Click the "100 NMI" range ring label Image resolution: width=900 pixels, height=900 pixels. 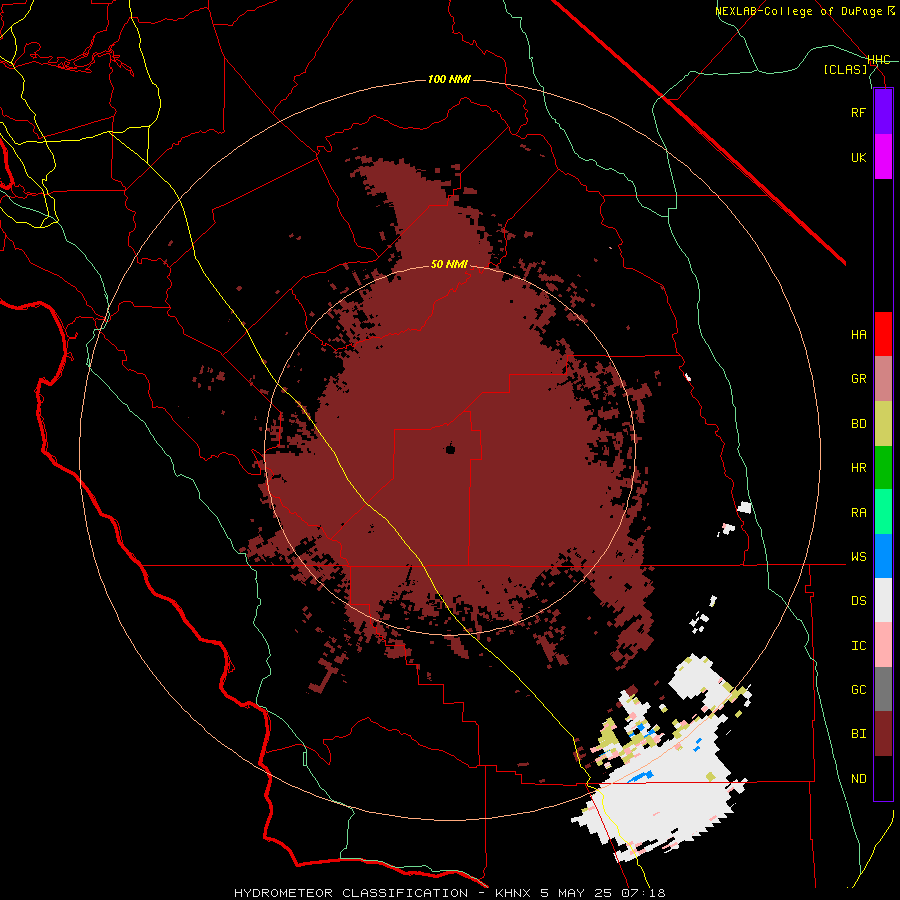click(449, 79)
